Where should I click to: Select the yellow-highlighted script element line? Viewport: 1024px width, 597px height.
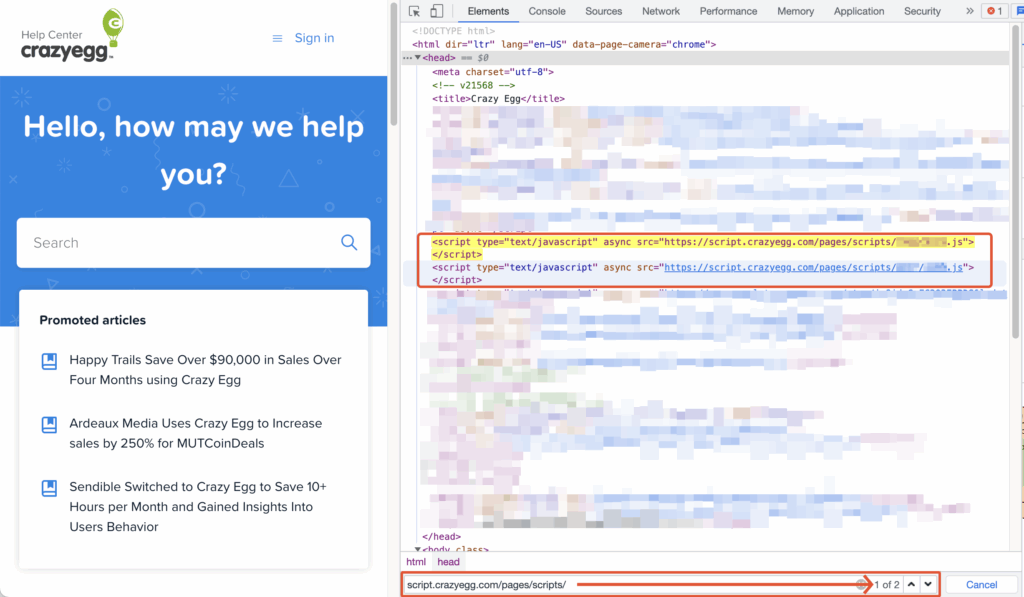point(703,248)
